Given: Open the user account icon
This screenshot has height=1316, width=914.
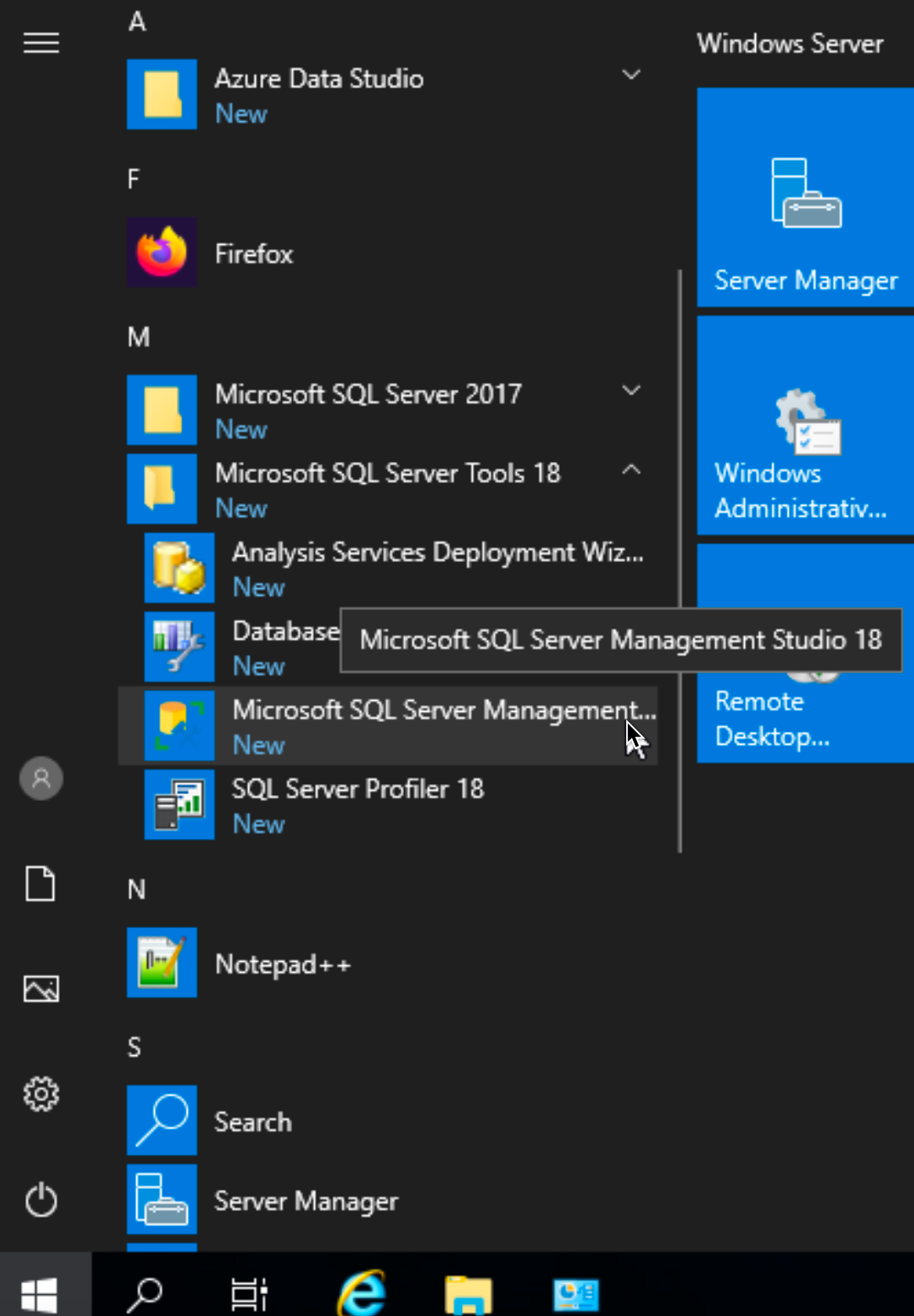Looking at the screenshot, I should [40, 778].
